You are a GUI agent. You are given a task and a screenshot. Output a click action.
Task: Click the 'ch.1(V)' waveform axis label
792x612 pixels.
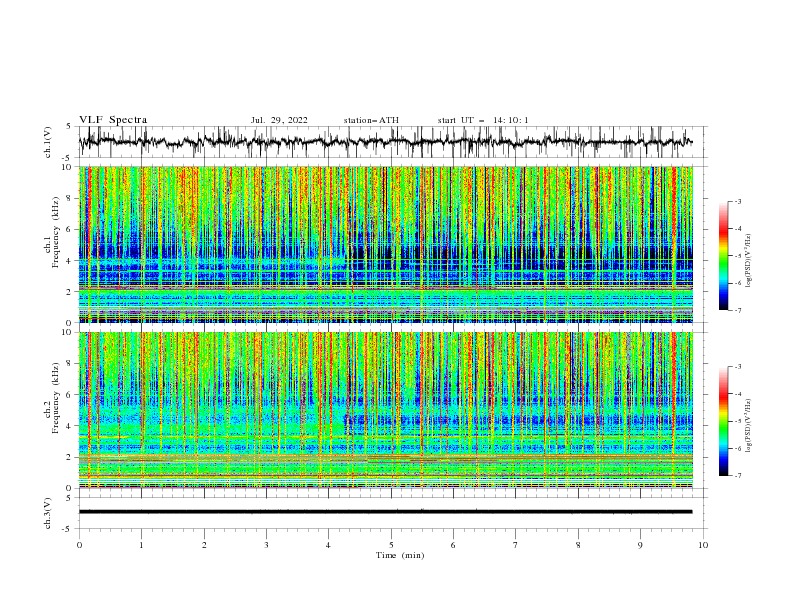tap(48, 142)
